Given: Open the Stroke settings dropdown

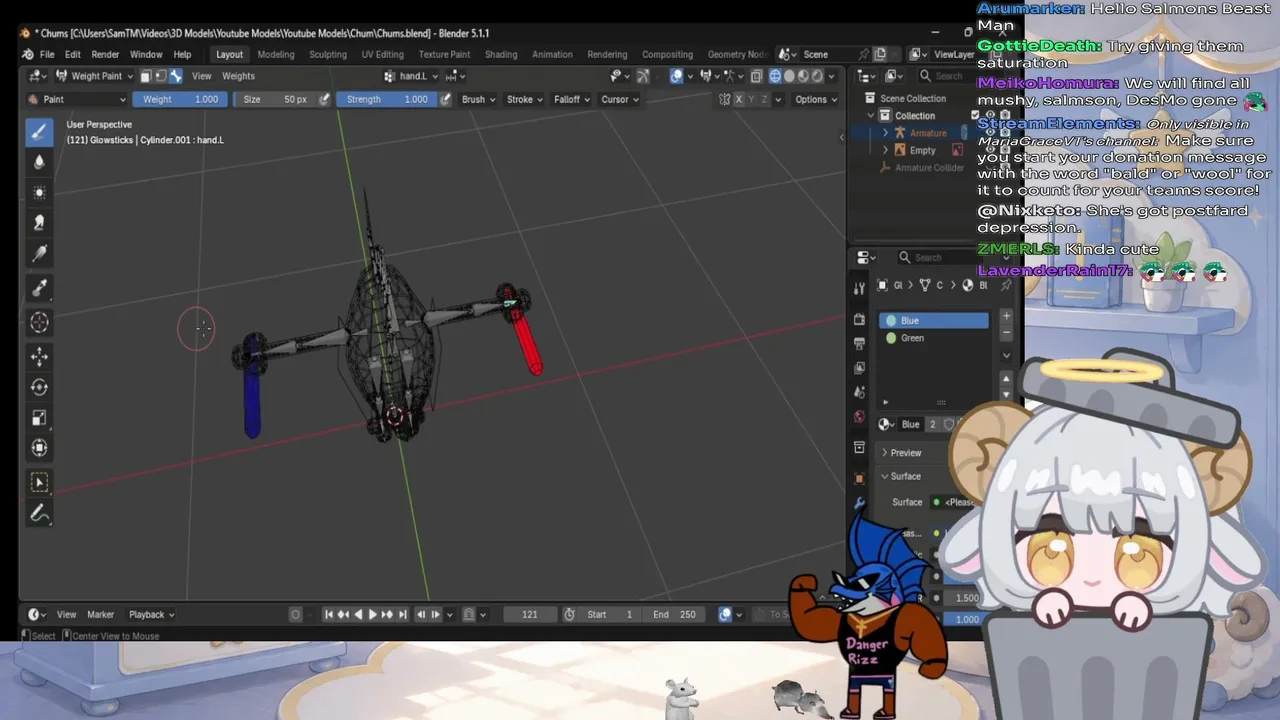Looking at the screenshot, I should (524, 99).
